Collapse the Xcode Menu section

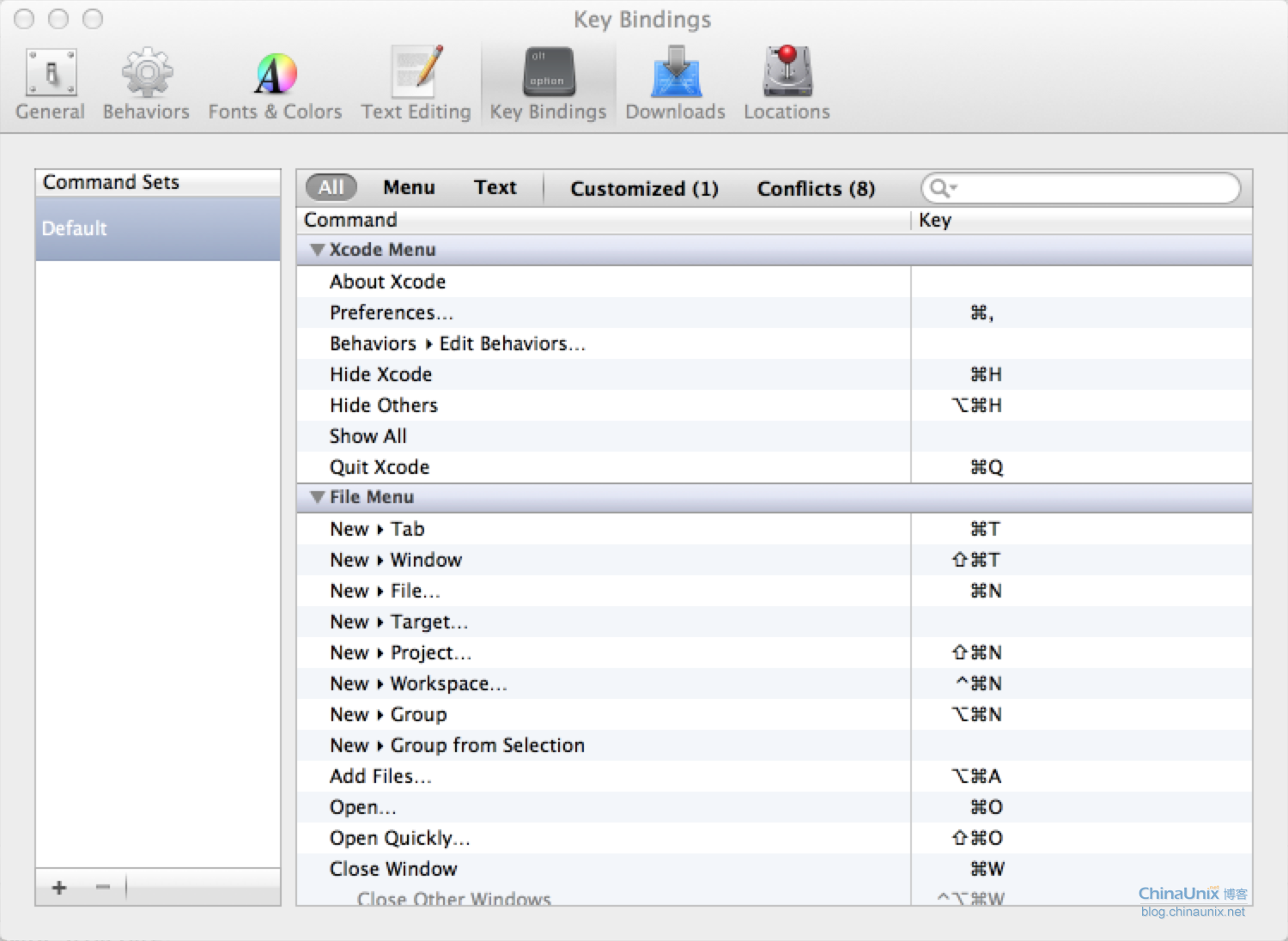coord(318,250)
